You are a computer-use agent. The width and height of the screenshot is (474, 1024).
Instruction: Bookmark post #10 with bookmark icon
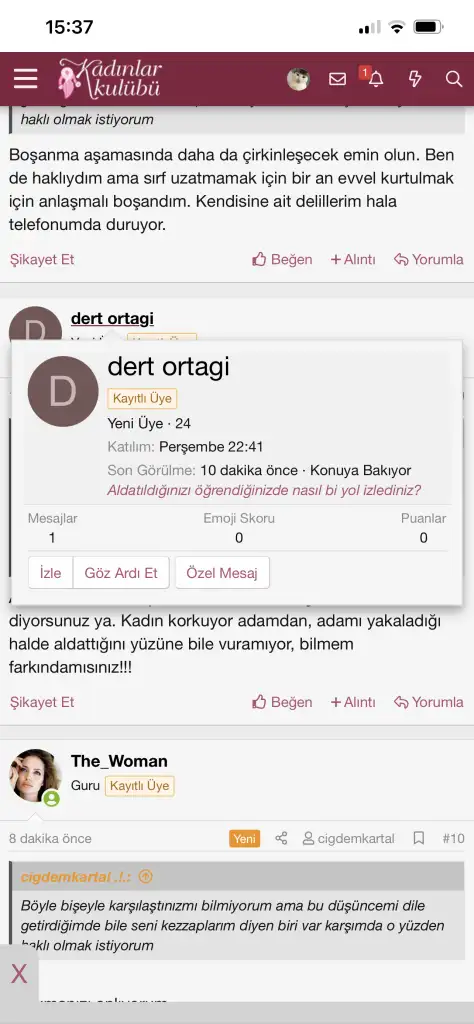tap(419, 838)
